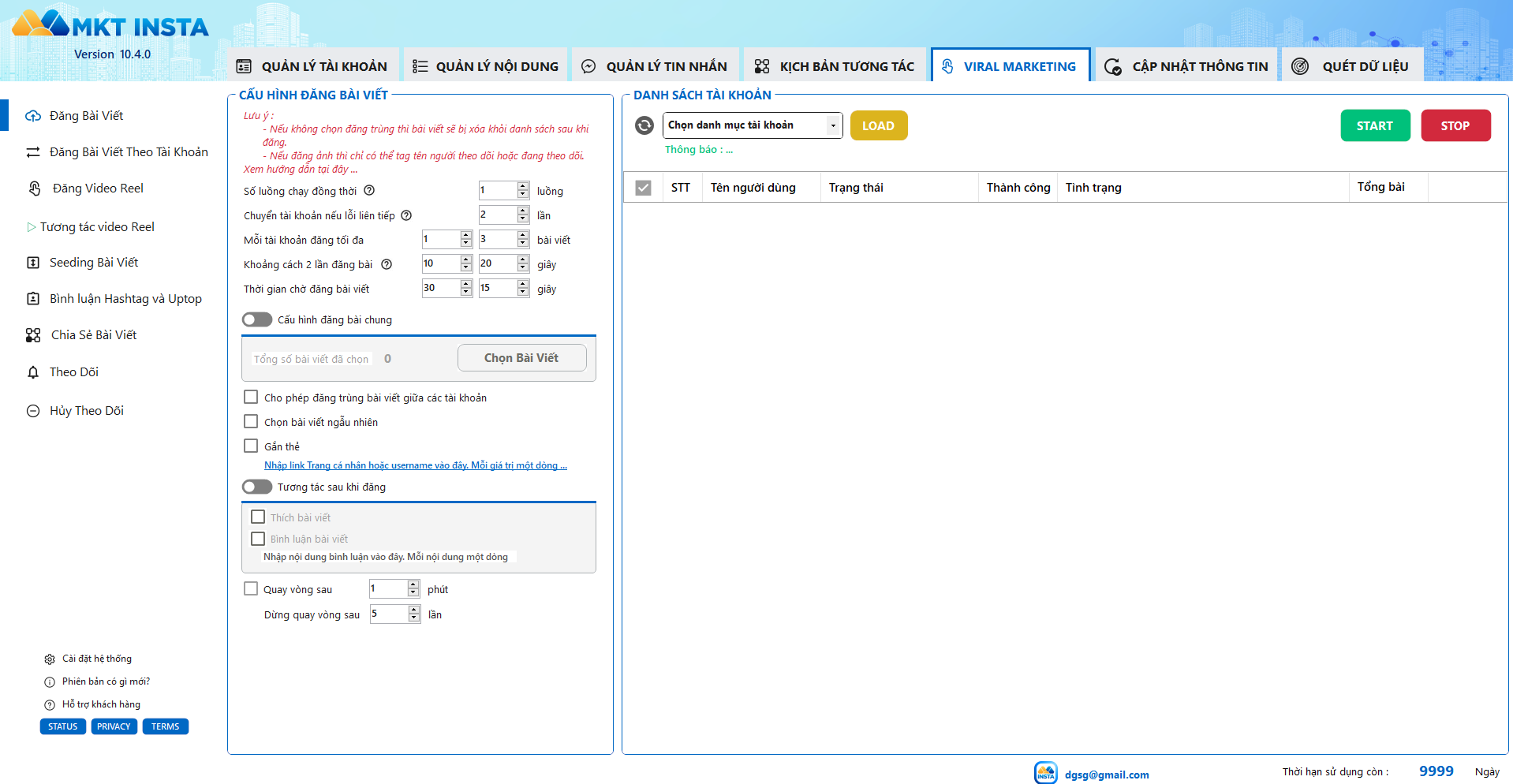The image size is (1513, 784).
Task: Decrease Chuyển tài khoản nếu lỗi liên tiếp value
Action: pyautogui.click(x=523, y=219)
